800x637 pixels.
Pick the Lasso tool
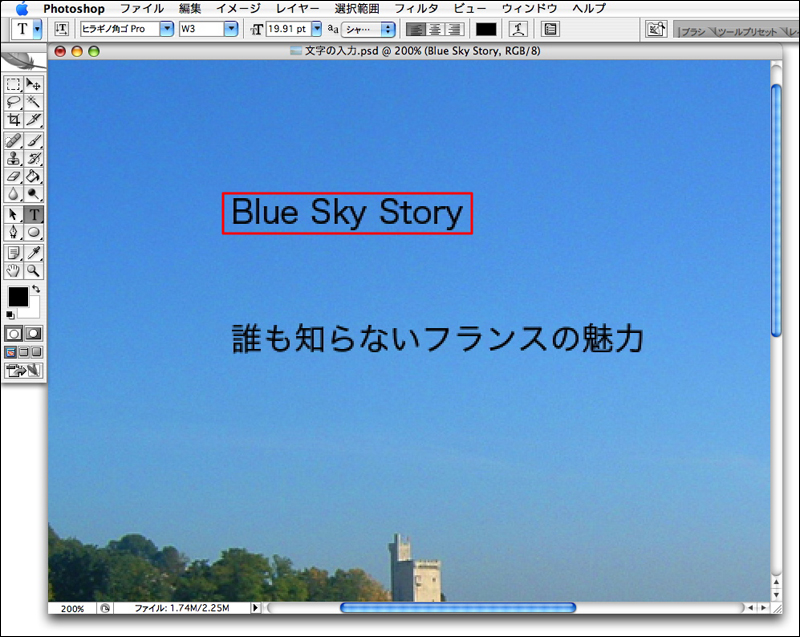[x=14, y=102]
